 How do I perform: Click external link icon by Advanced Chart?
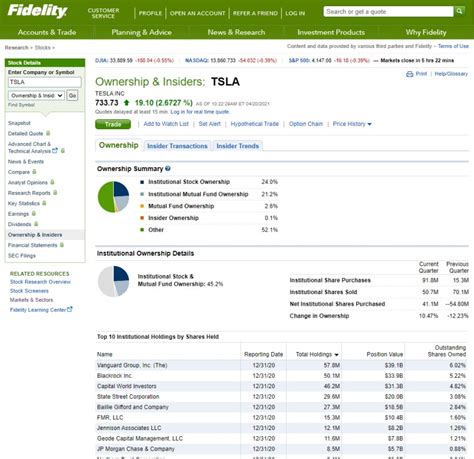coord(55,151)
